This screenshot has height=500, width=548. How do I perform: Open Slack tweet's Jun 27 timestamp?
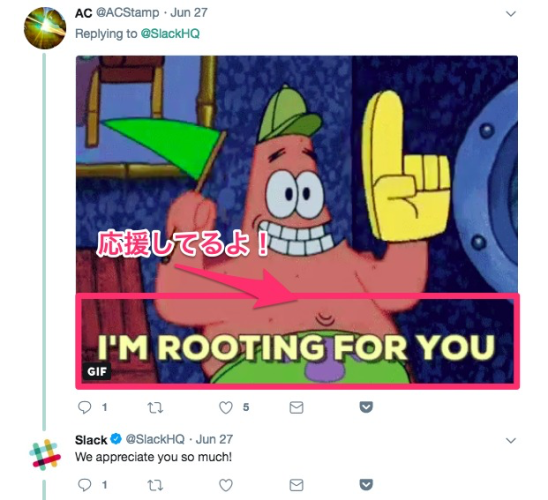[x=214, y=439]
